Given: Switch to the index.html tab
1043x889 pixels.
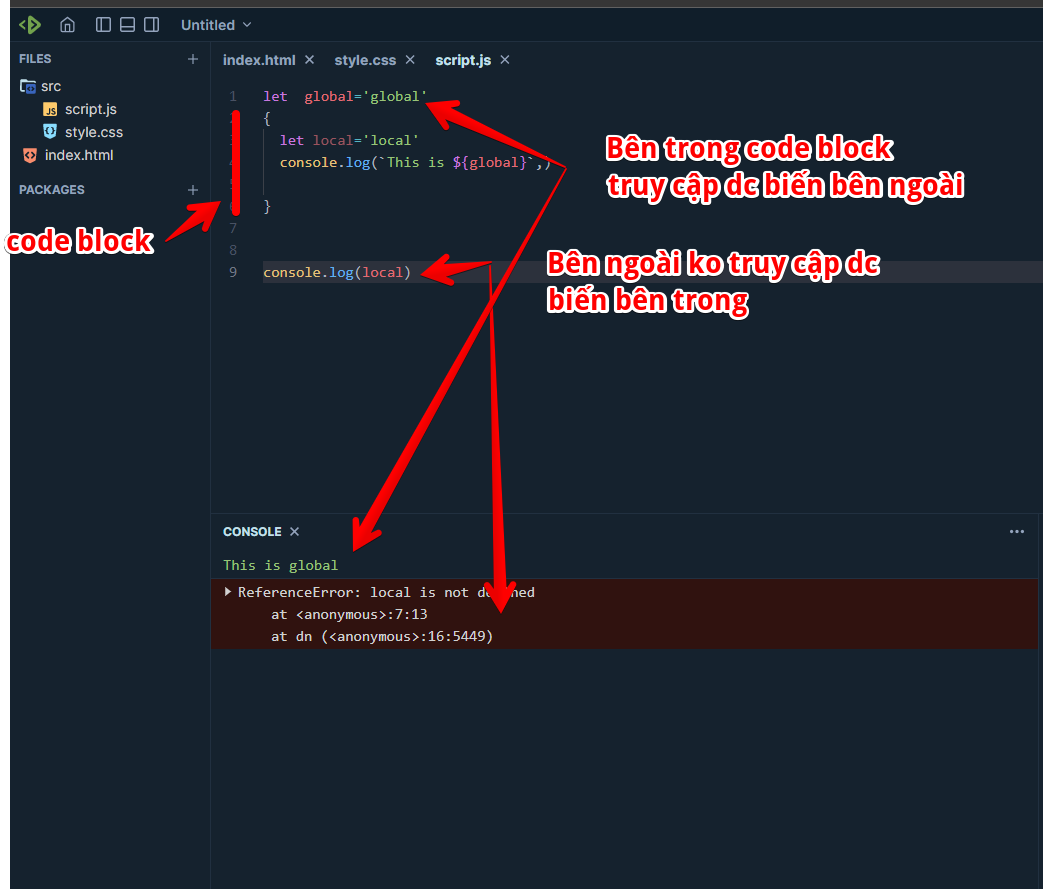Looking at the screenshot, I should pyautogui.click(x=259, y=59).
